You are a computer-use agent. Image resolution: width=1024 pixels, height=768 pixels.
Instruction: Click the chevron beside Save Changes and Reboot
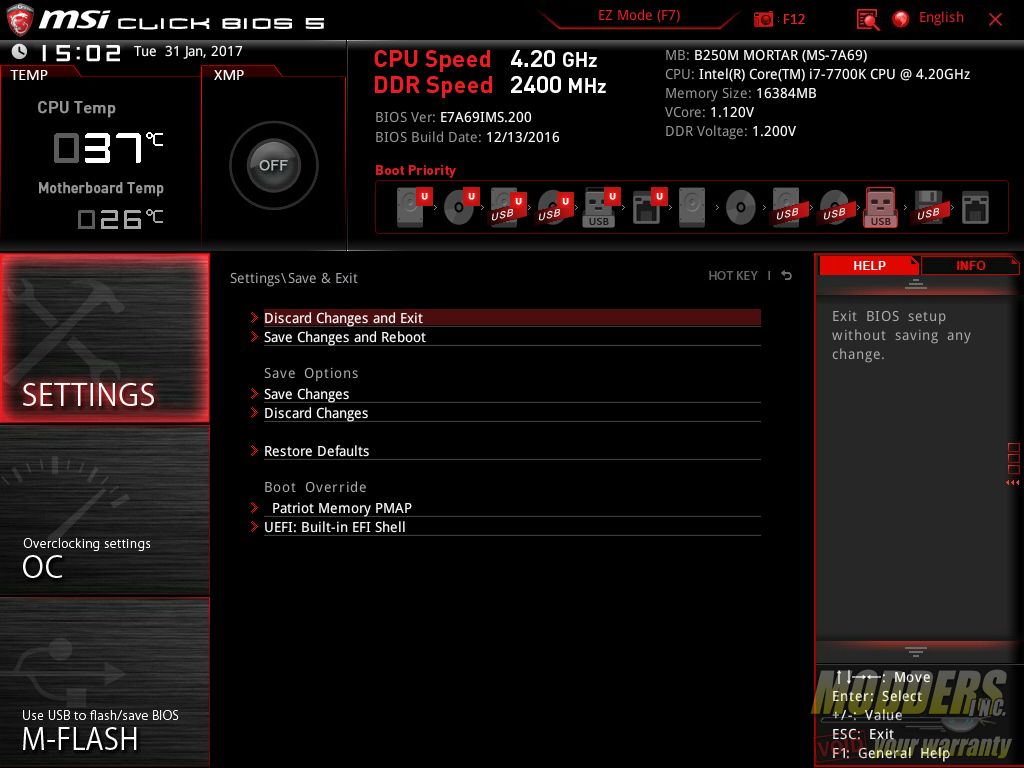(254, 336)
